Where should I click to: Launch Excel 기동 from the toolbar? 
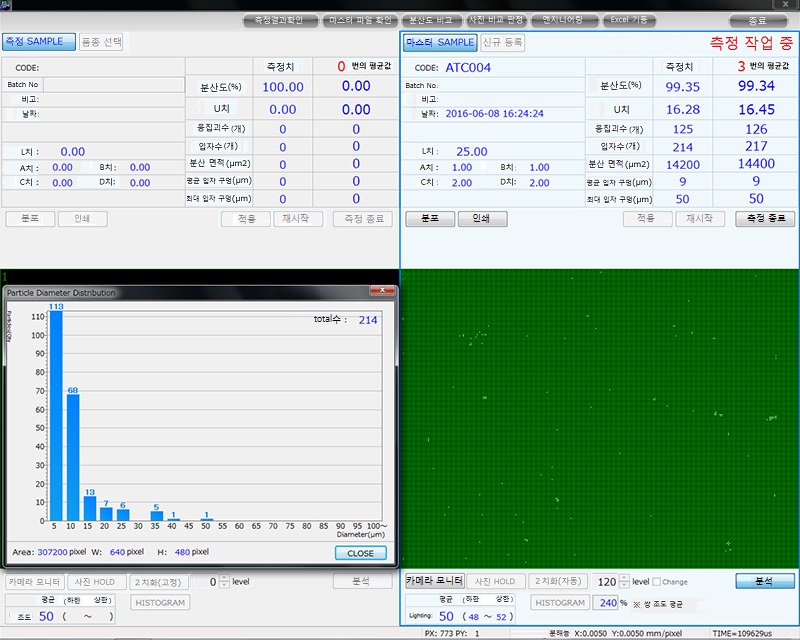(x=630, y=20)
